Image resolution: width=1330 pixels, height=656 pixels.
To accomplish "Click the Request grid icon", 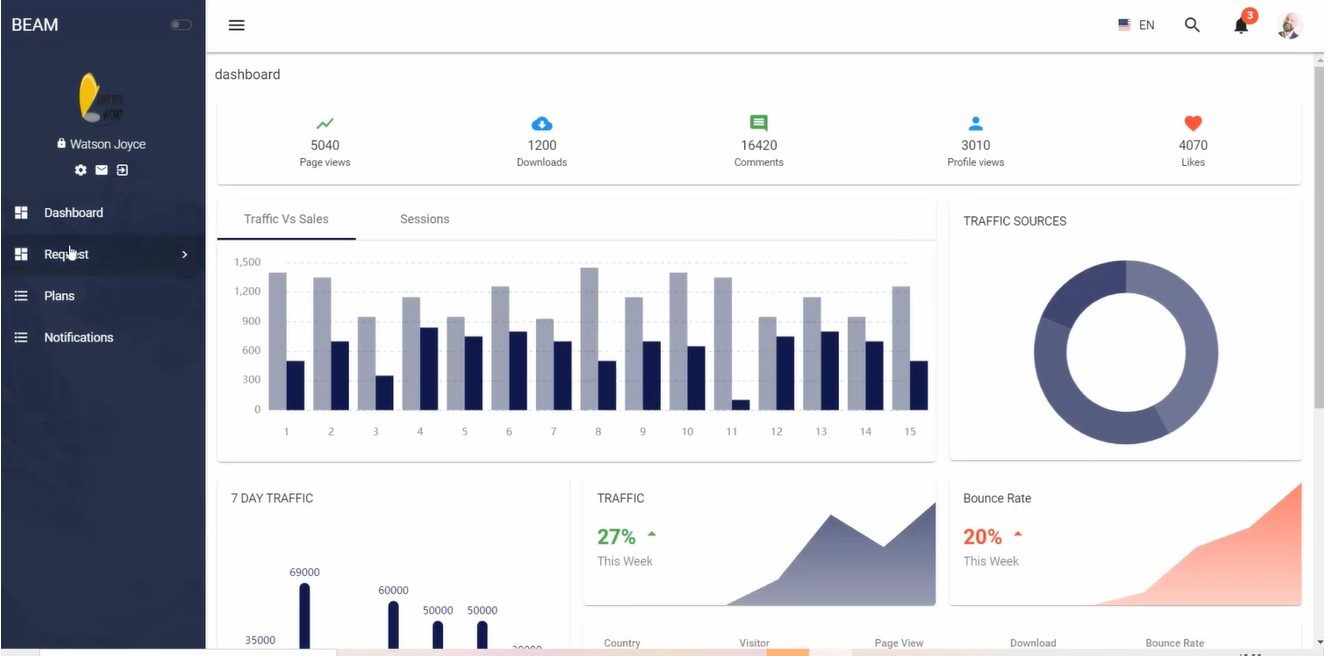I will point(21,254).
